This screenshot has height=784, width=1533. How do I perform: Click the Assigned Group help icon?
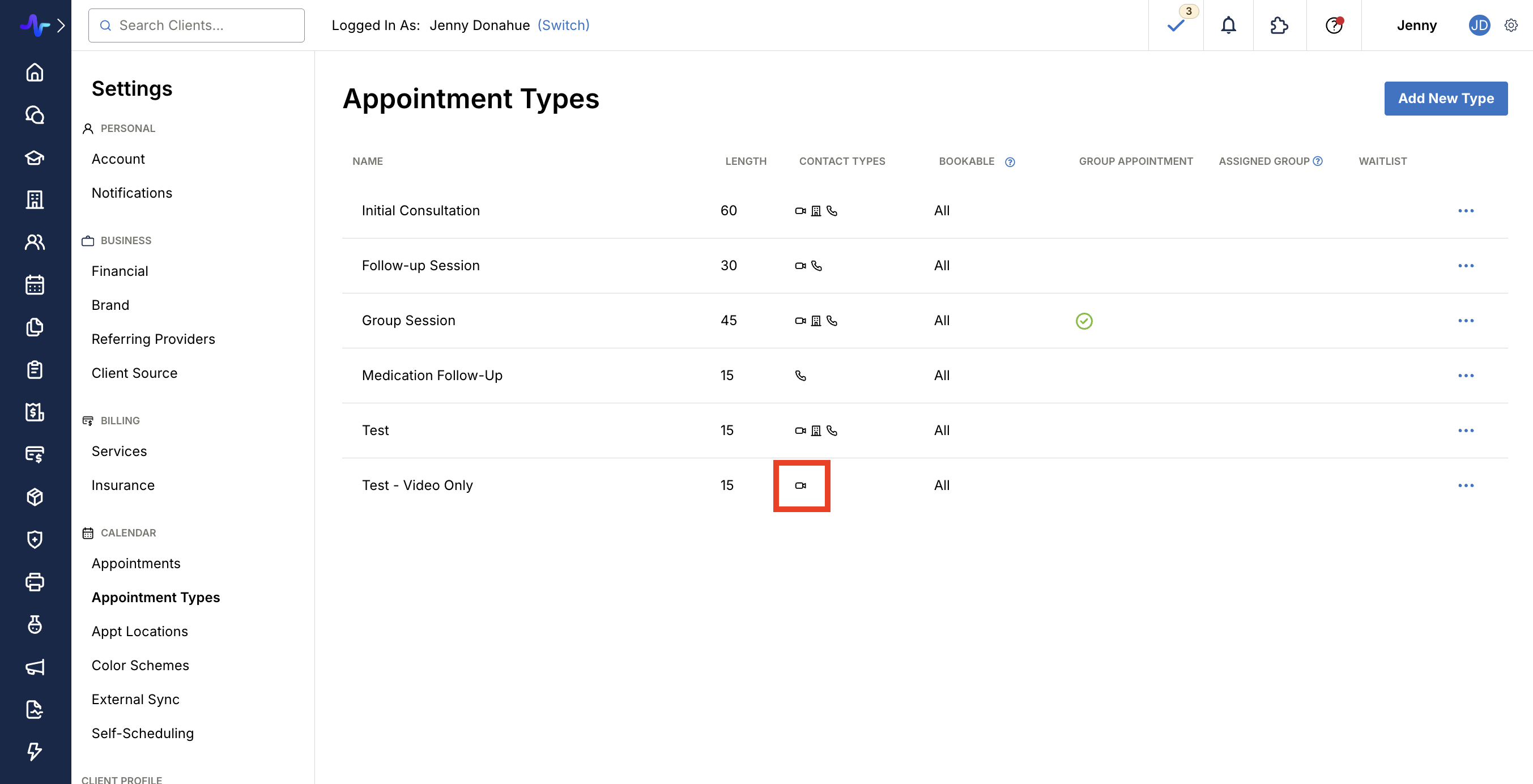tap(1318, 161)
